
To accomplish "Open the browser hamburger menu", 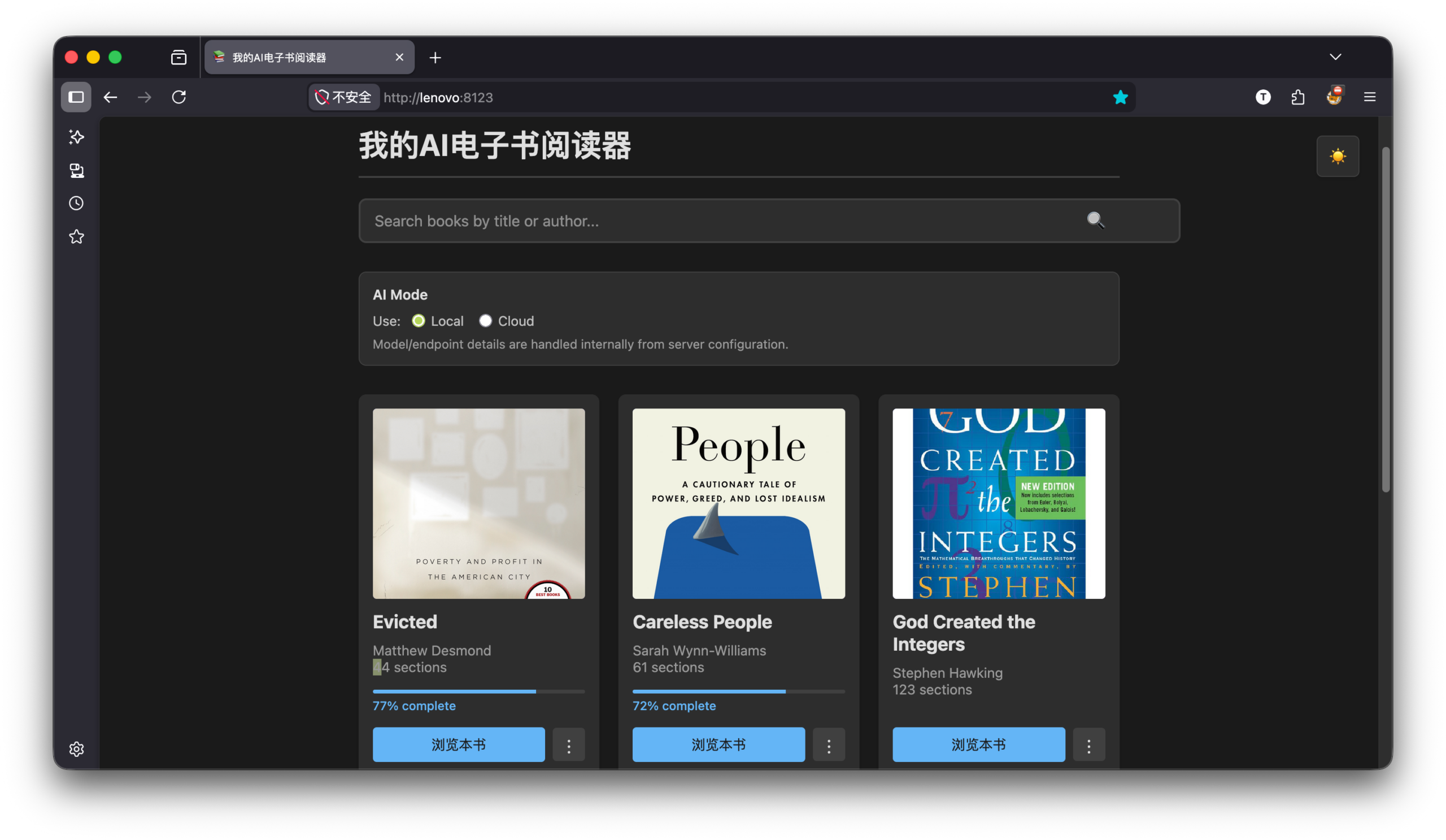I will (1369, 97).
